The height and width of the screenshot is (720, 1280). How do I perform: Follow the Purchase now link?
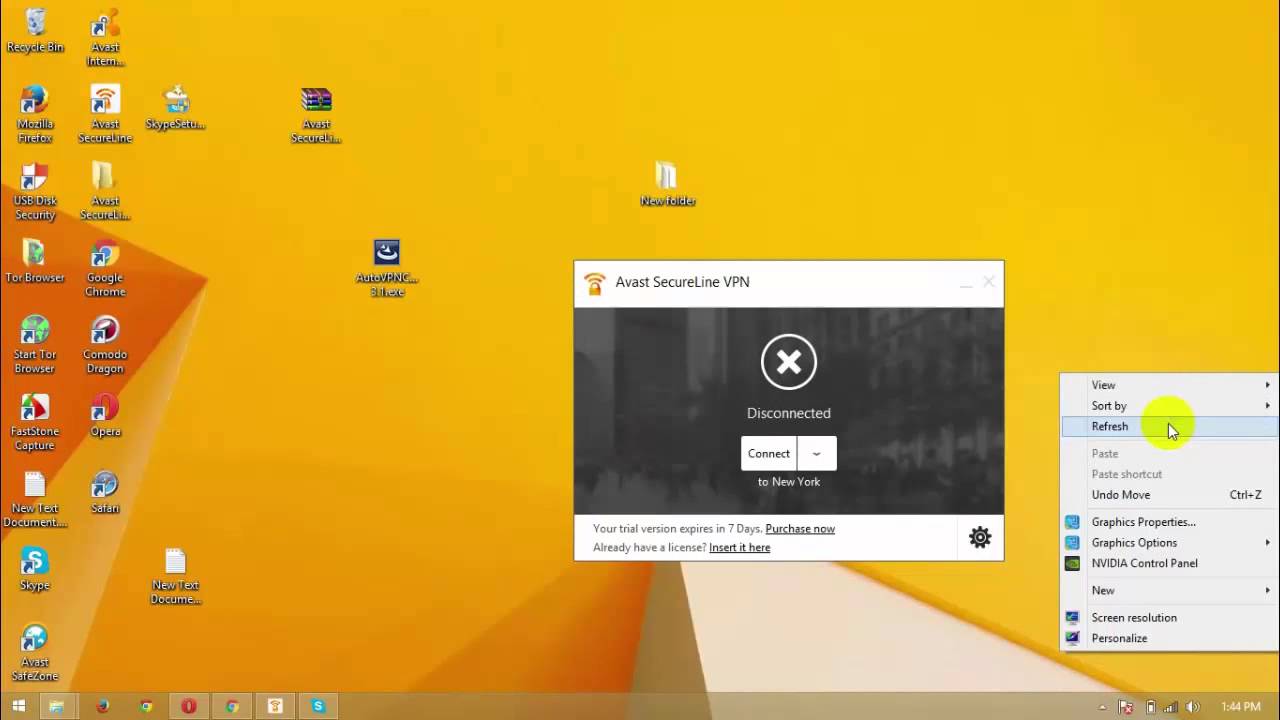click(x=800, y=528)
